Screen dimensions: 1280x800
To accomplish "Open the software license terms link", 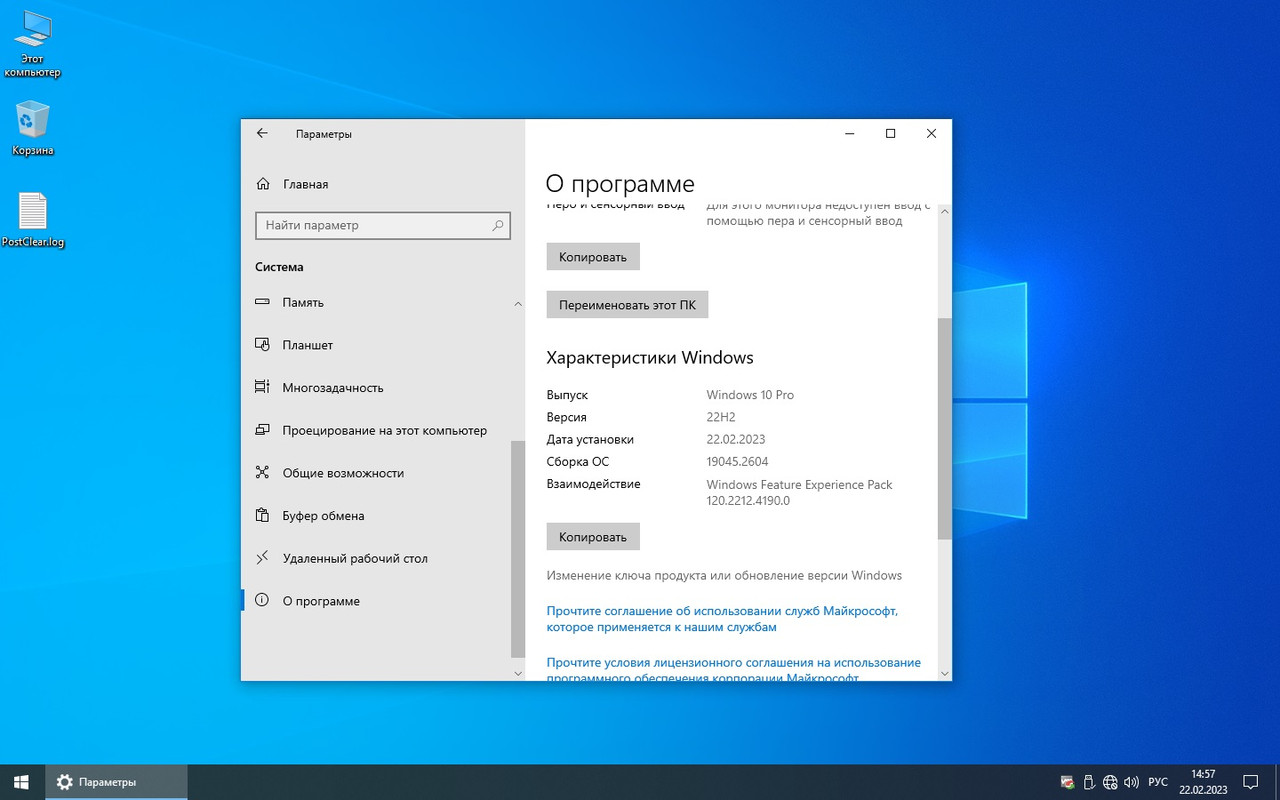I will pos(734,670).
